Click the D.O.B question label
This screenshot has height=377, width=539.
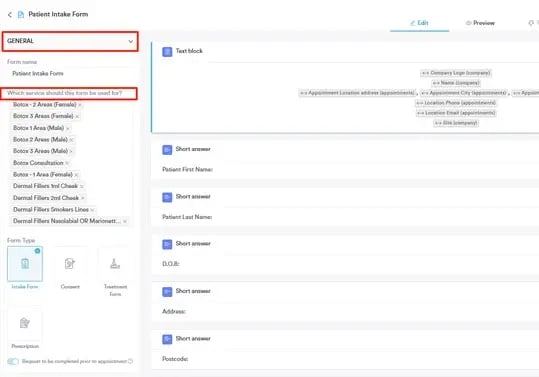point(171,264)
